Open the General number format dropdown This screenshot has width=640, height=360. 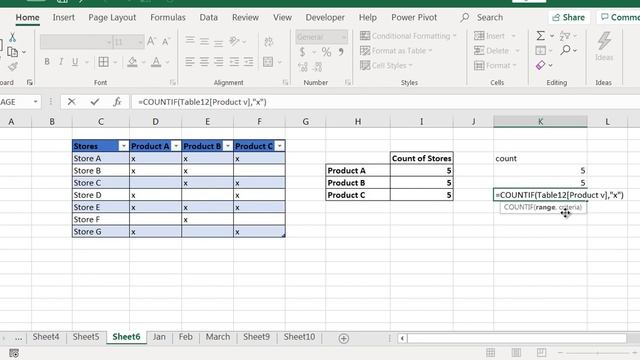click(343, 37)
